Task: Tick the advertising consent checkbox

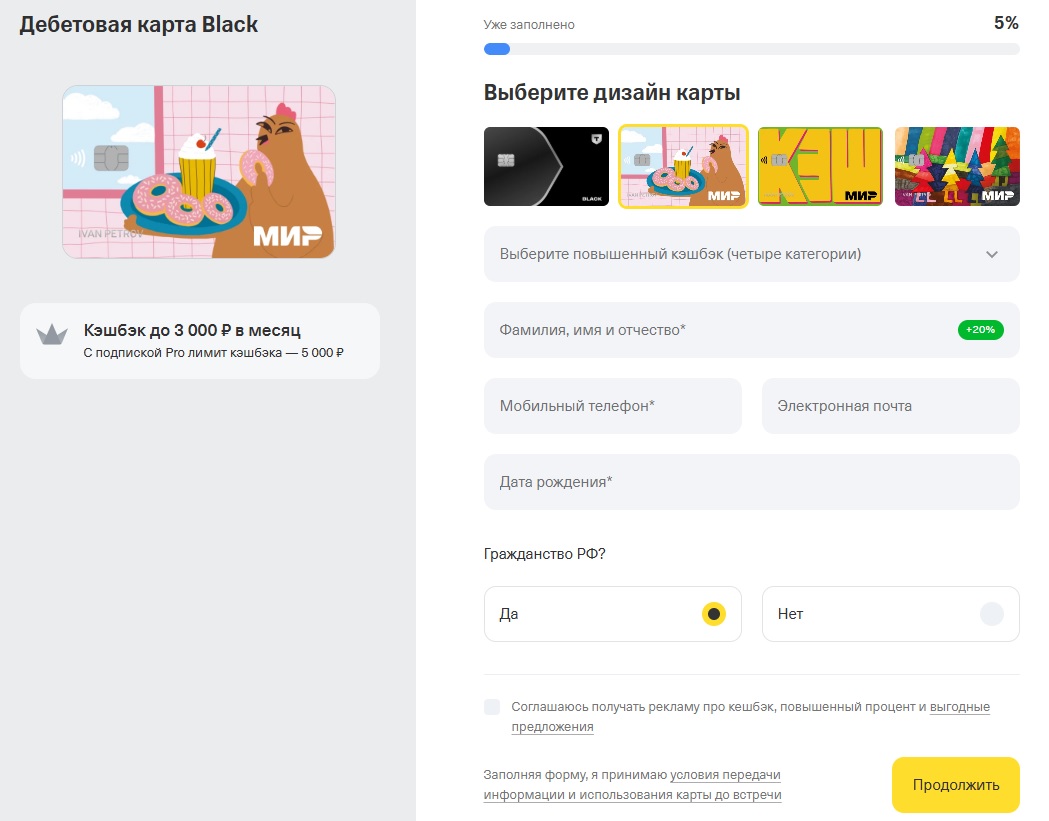Action: point(492,707)
